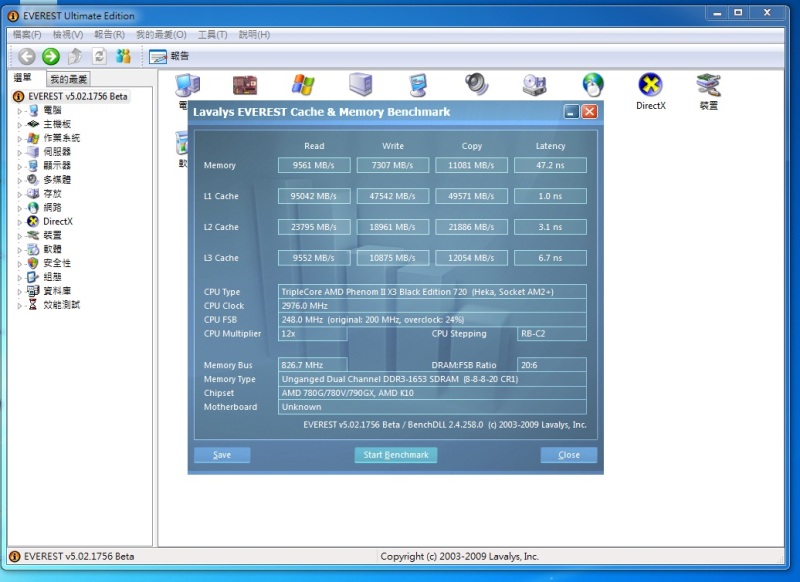Click the Memory Type DDR3-1653 field
The width and height of the screenshot is (800, 582).
point(432,379)
